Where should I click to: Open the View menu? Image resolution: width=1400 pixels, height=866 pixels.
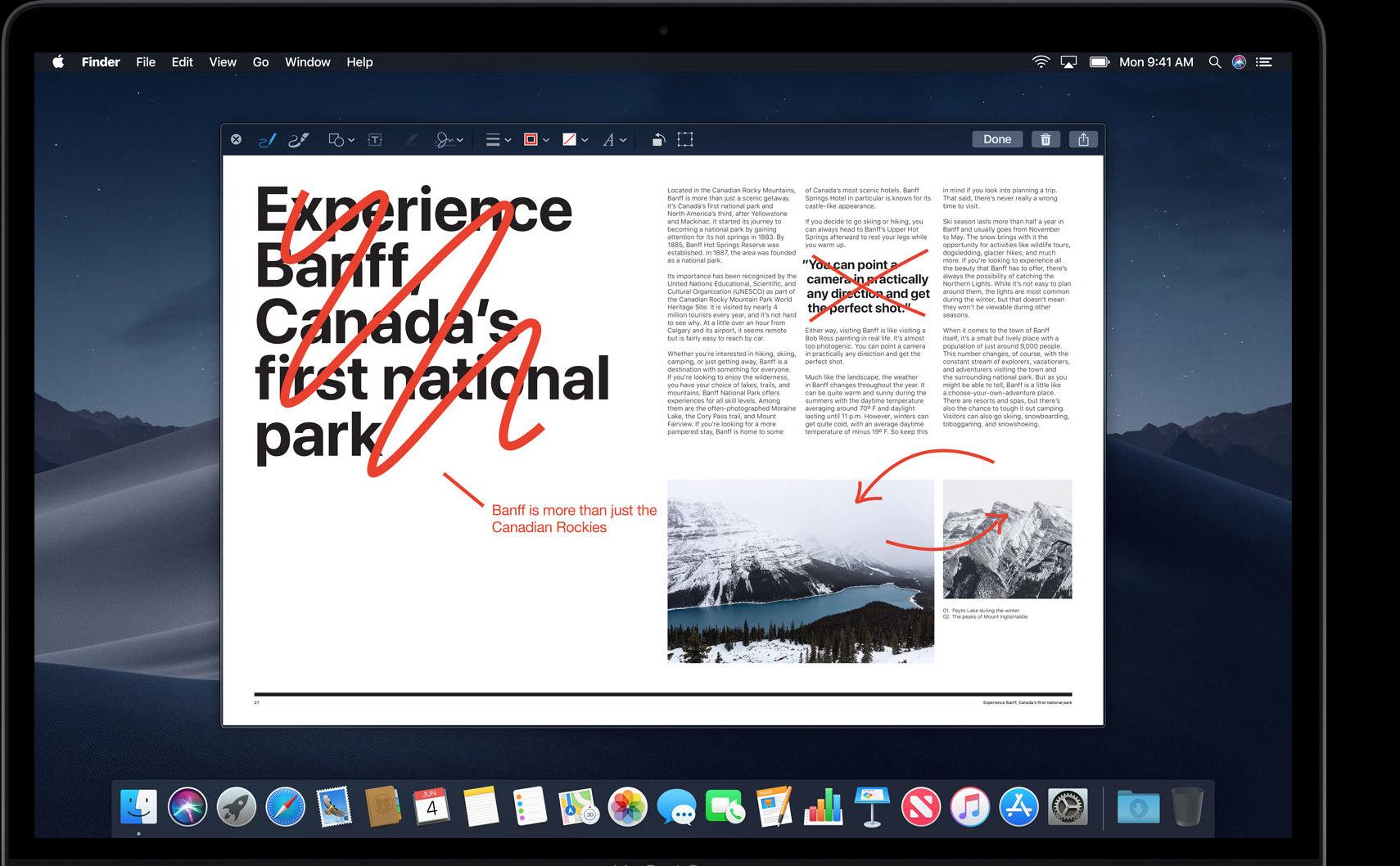(x=223, y=62)
